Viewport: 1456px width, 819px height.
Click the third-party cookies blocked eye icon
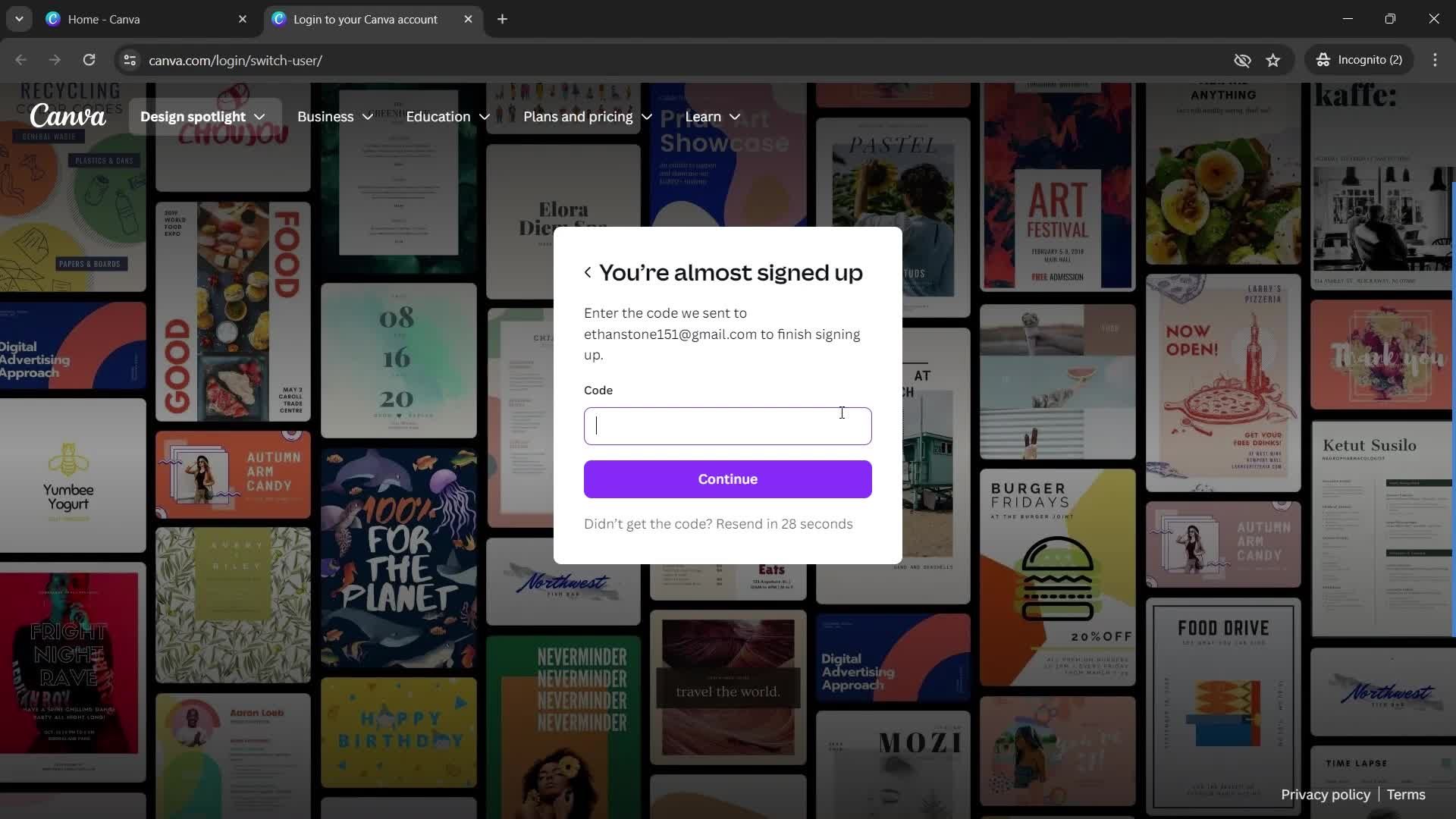1242,60
